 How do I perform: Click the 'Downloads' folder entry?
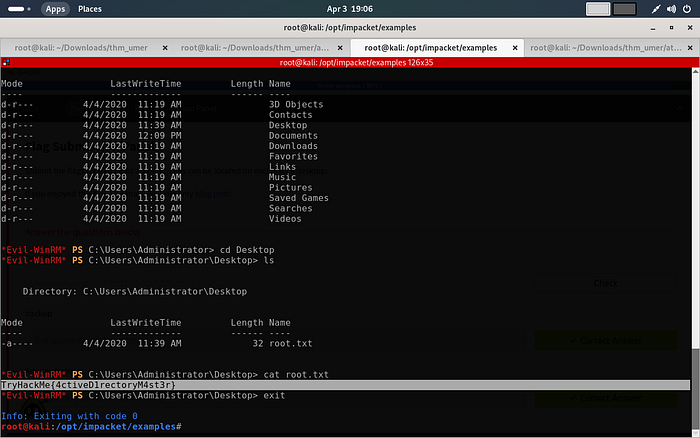pyautogui.click(x=293, y=146)
